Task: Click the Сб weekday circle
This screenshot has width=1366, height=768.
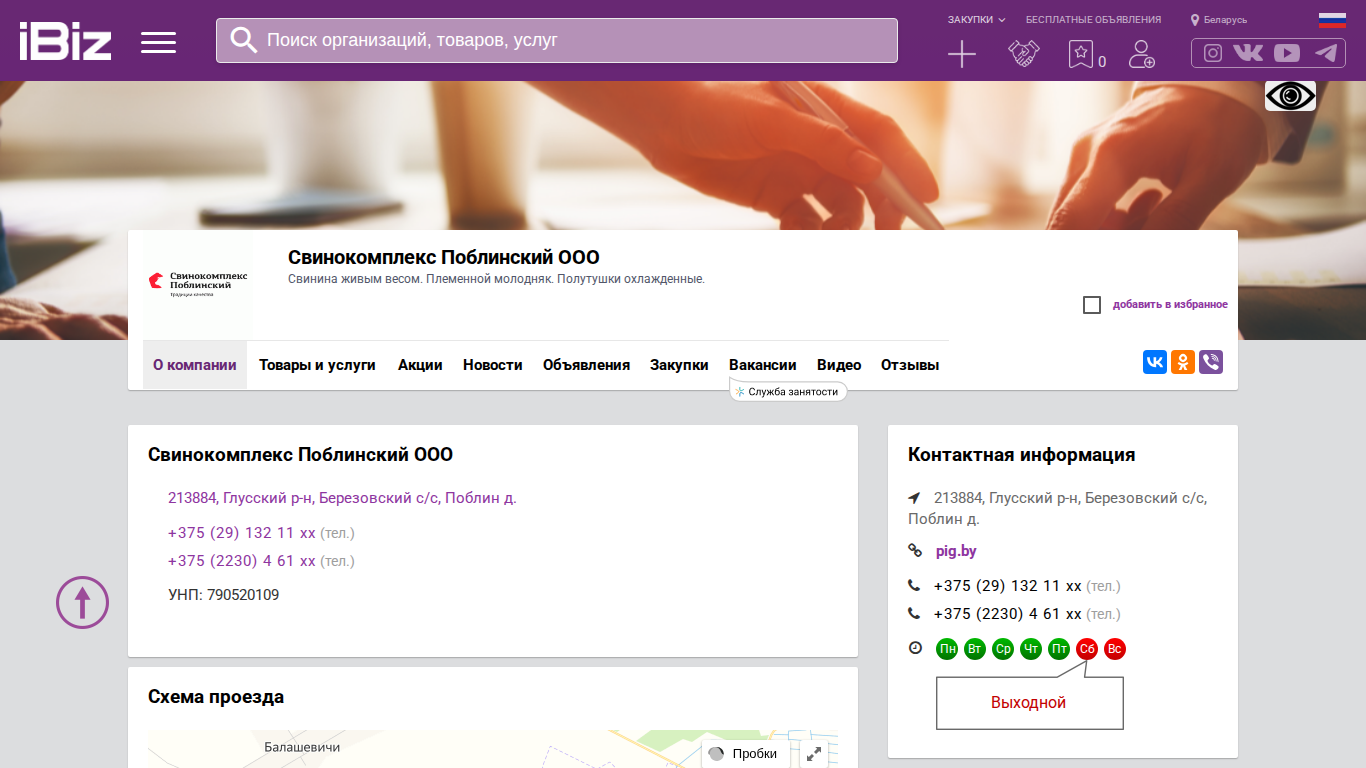Action: point(1087,649)
